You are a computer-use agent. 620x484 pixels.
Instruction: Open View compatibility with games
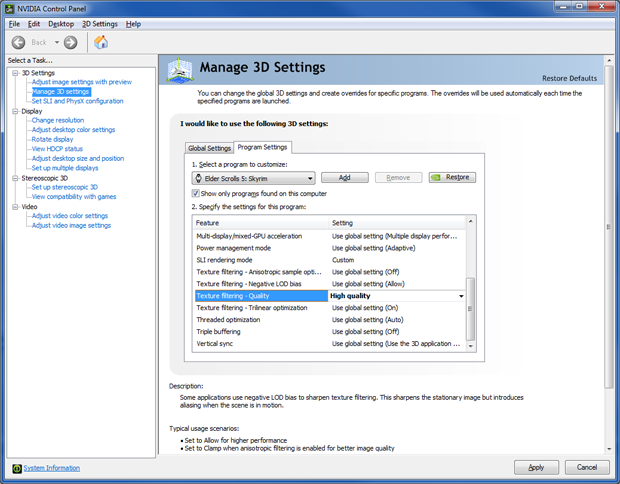coord(74,197)
